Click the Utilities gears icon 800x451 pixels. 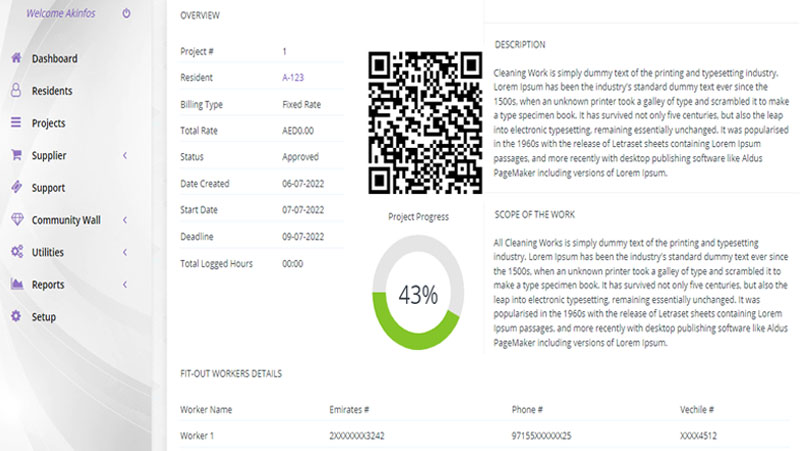tap(16, 252)
